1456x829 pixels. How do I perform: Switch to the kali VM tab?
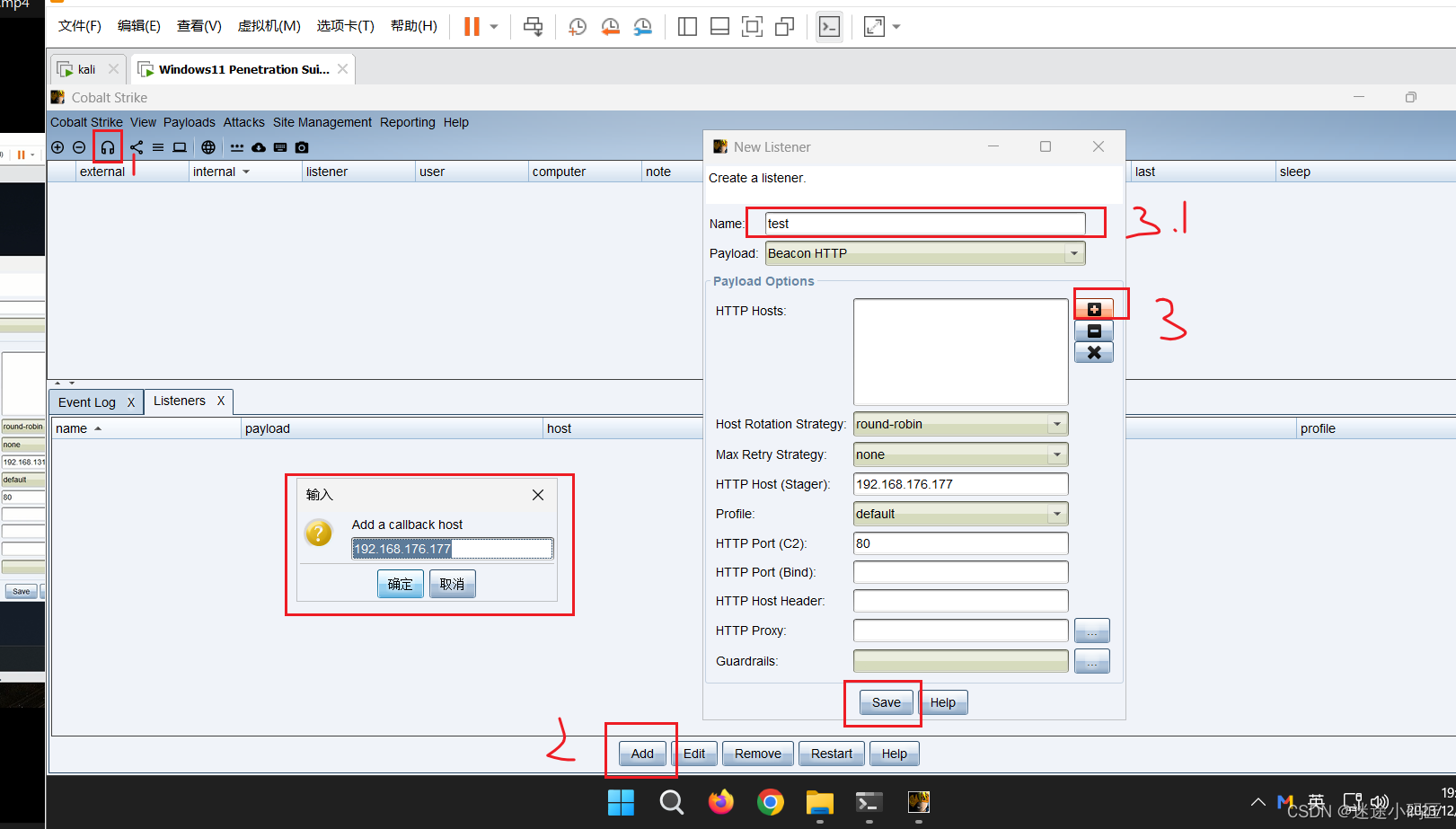(86, 69)
